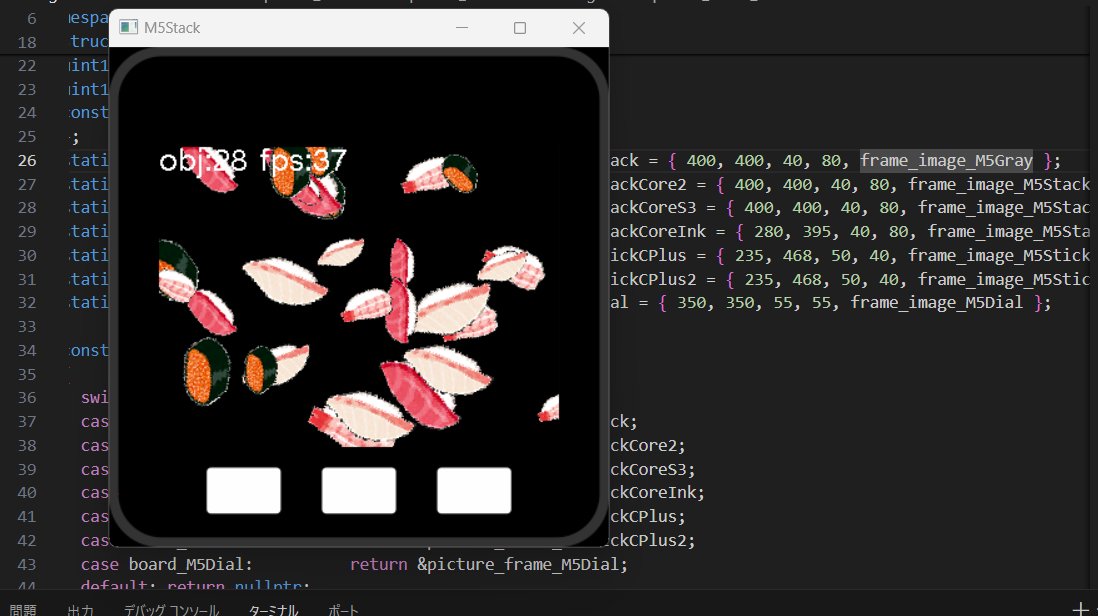Click the ckCoreInk; text on line 40
The height and width of the screenshot is (616, 1098).
[657, 493]
